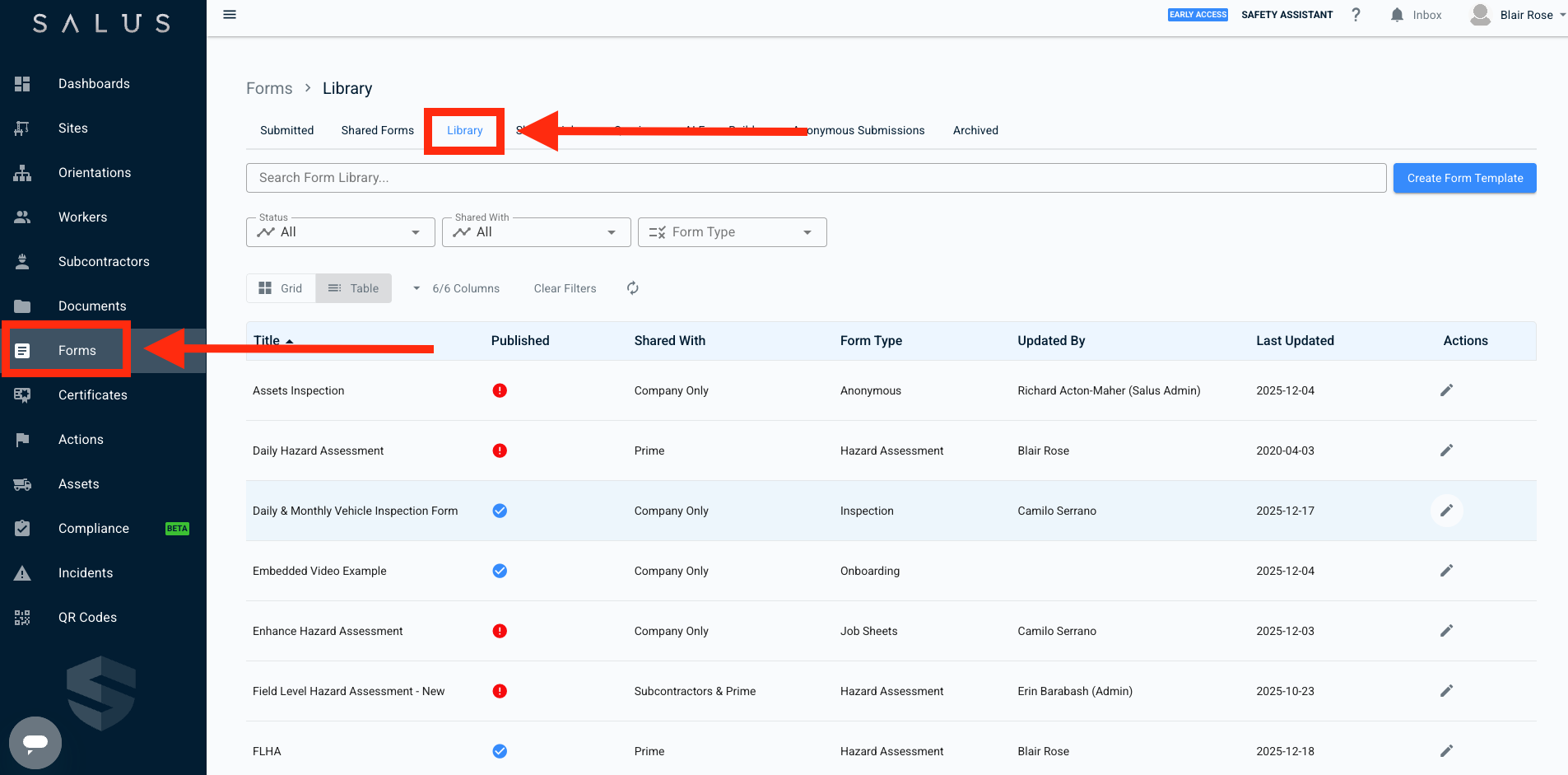Open the 6/6 Columns selector
This screenshot has height=775, width=1568.
[x=458, y=288]
